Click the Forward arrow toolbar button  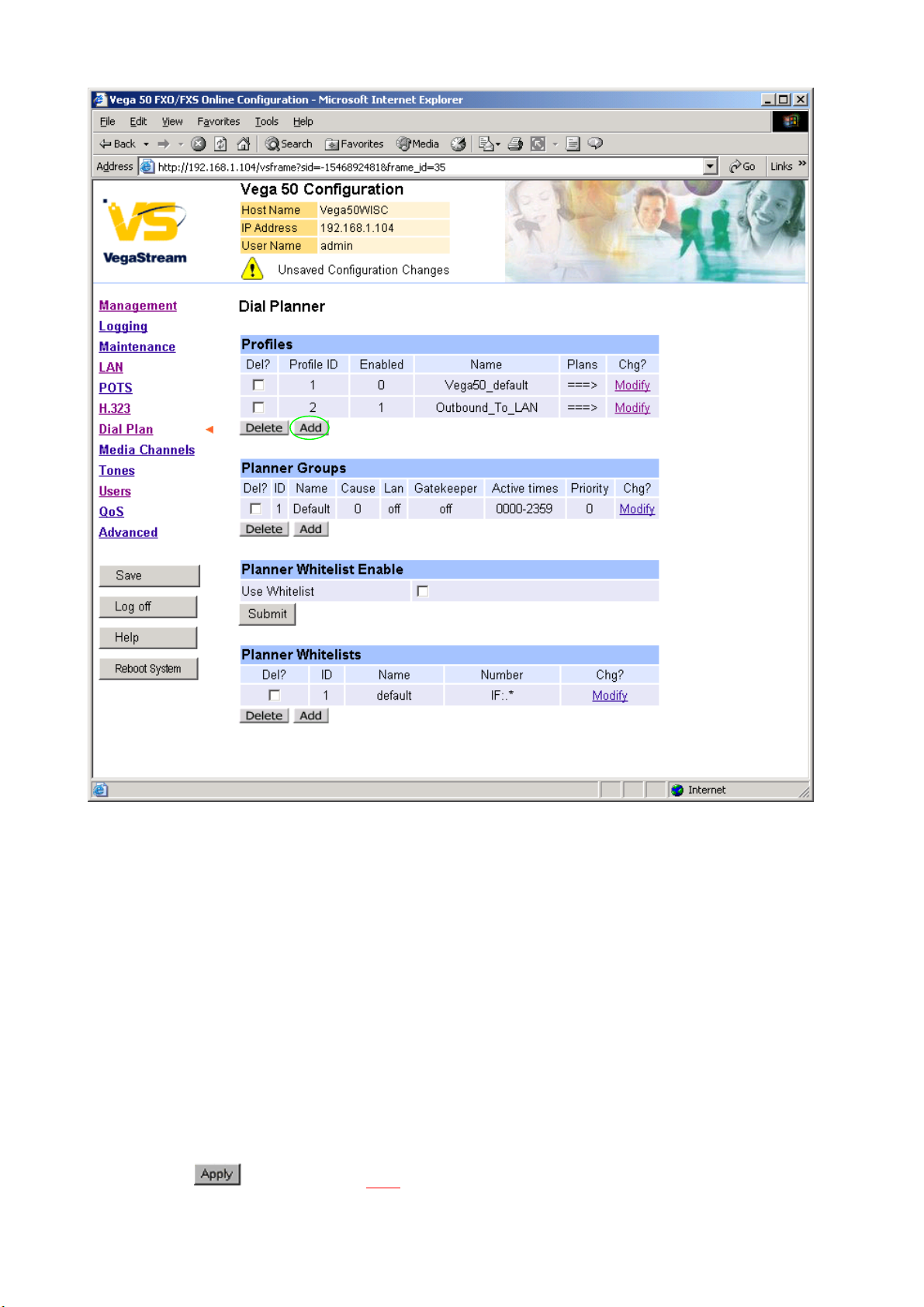pos(163,144)
